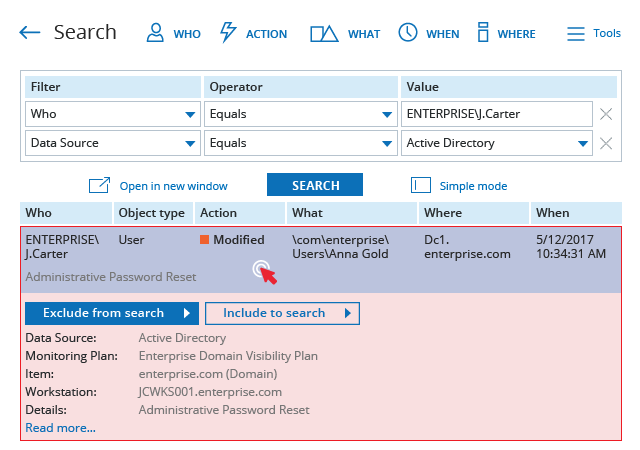Viewport: 640px width, 450px height.
Task: Click the back arrow next to Search
Action: coord(30,33)
